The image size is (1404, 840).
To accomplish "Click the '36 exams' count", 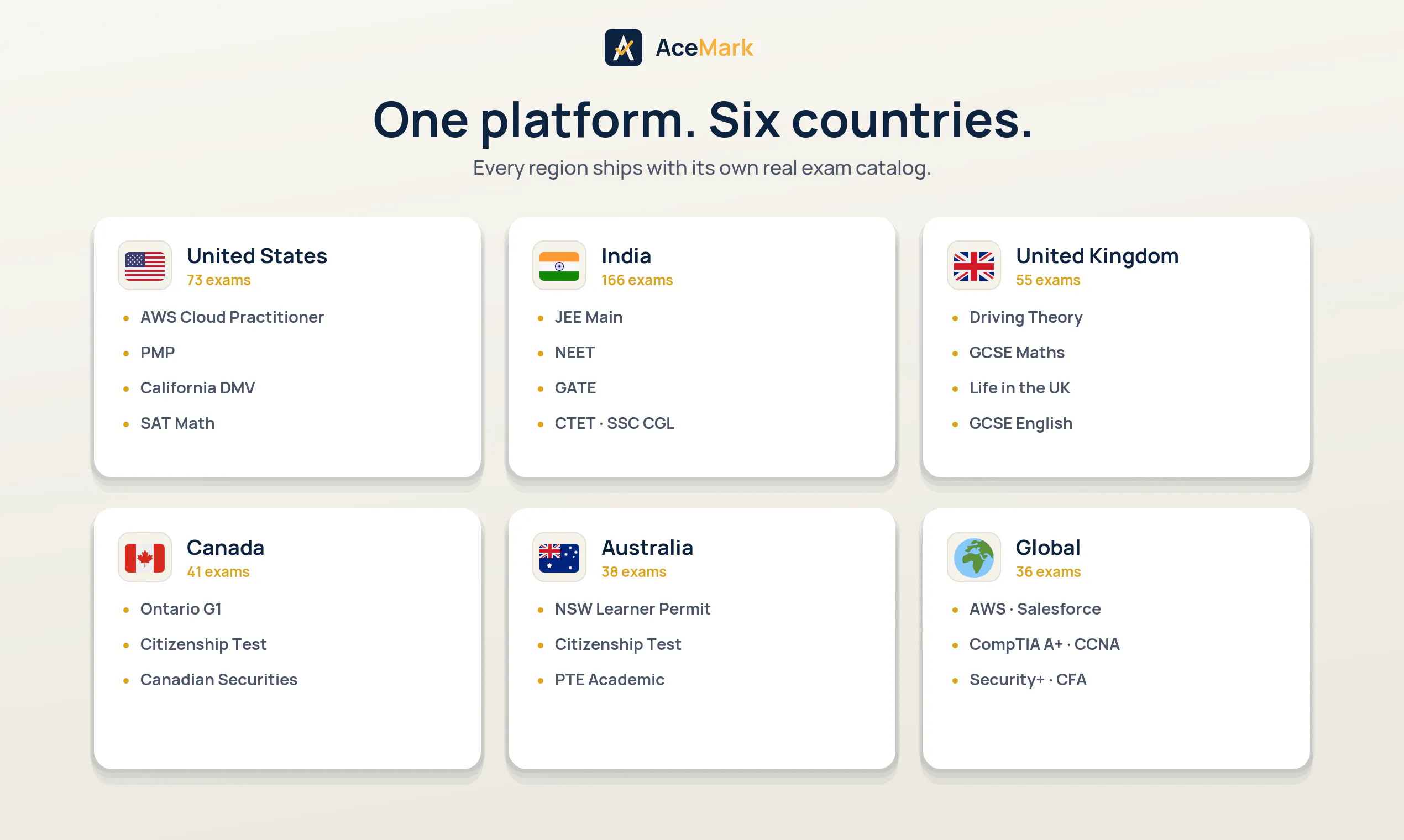I will 1048,572.
